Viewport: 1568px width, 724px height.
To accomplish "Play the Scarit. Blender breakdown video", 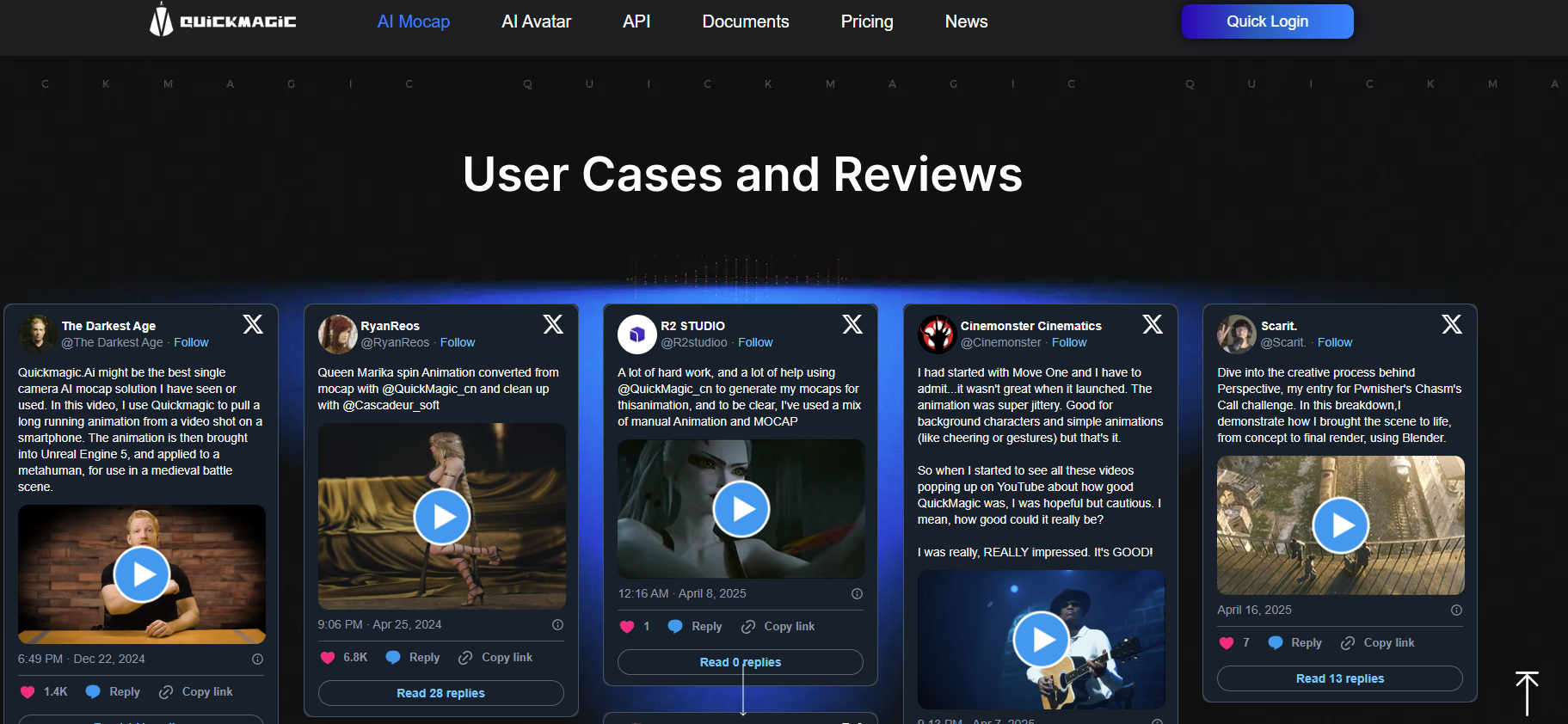I will click(x=1341, y=525).
